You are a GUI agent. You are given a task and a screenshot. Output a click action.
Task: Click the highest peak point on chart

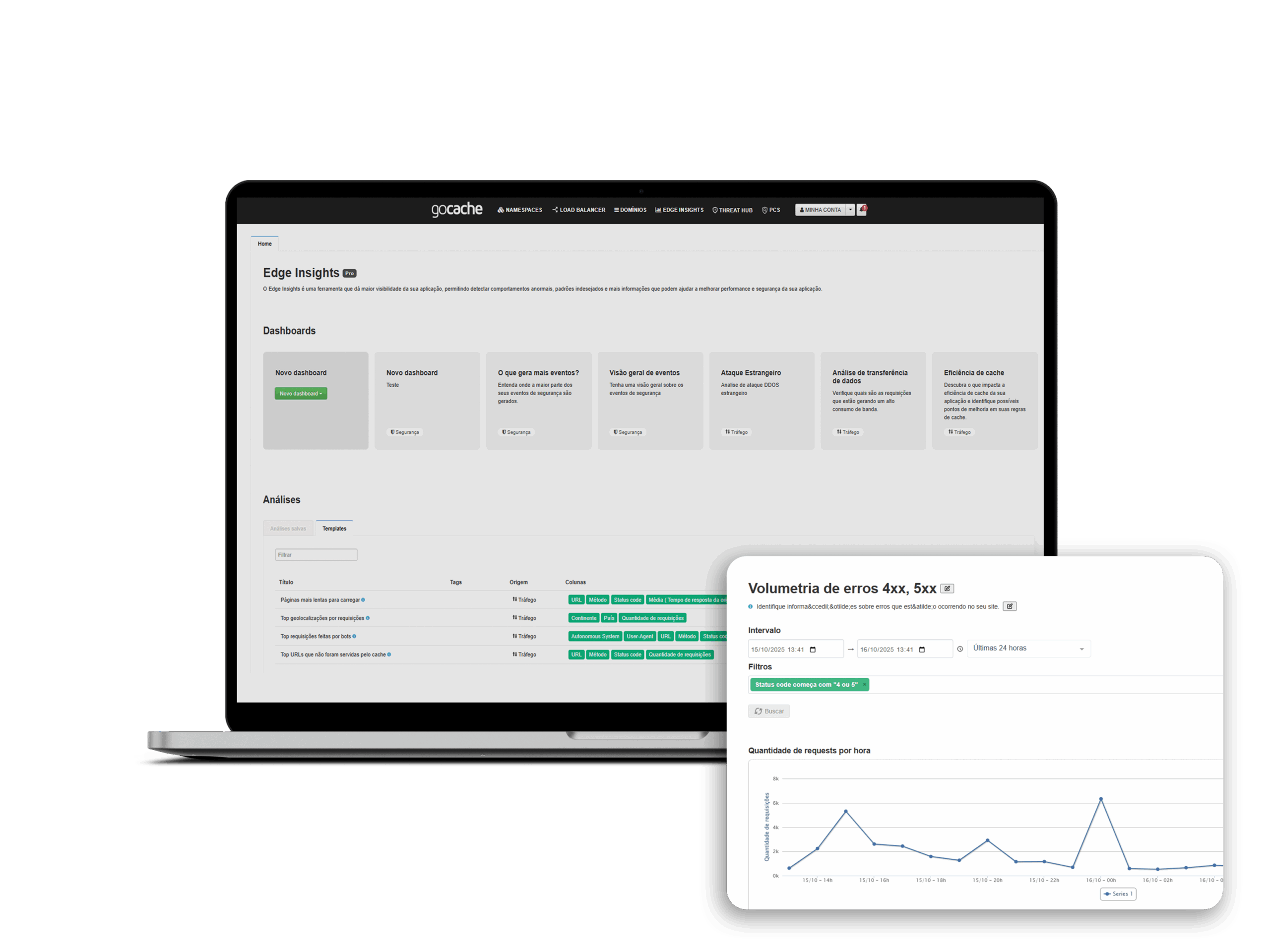(1101, 799)
